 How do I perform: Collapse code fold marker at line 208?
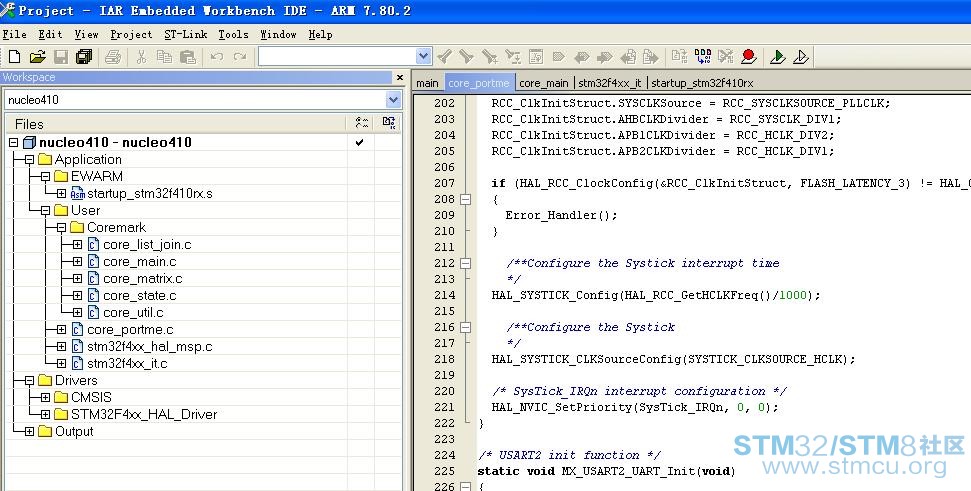click(465, 199)
